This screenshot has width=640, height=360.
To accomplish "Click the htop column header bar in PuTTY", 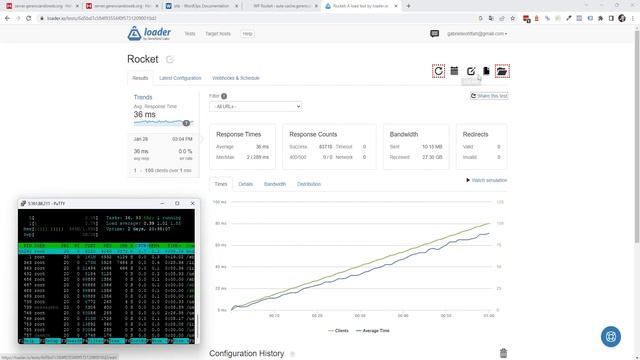I will (x=106, y=246).
